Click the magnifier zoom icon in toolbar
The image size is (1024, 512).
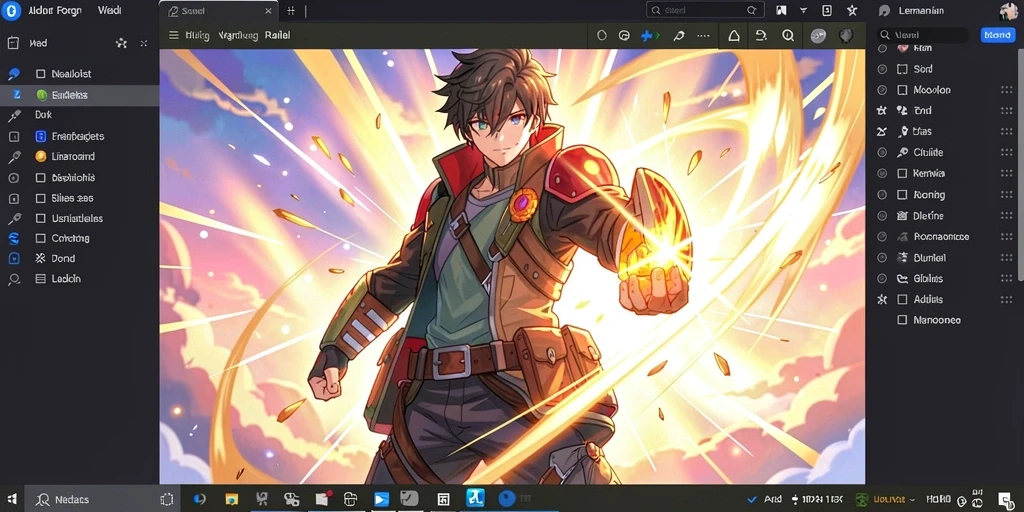click(788, 36)
